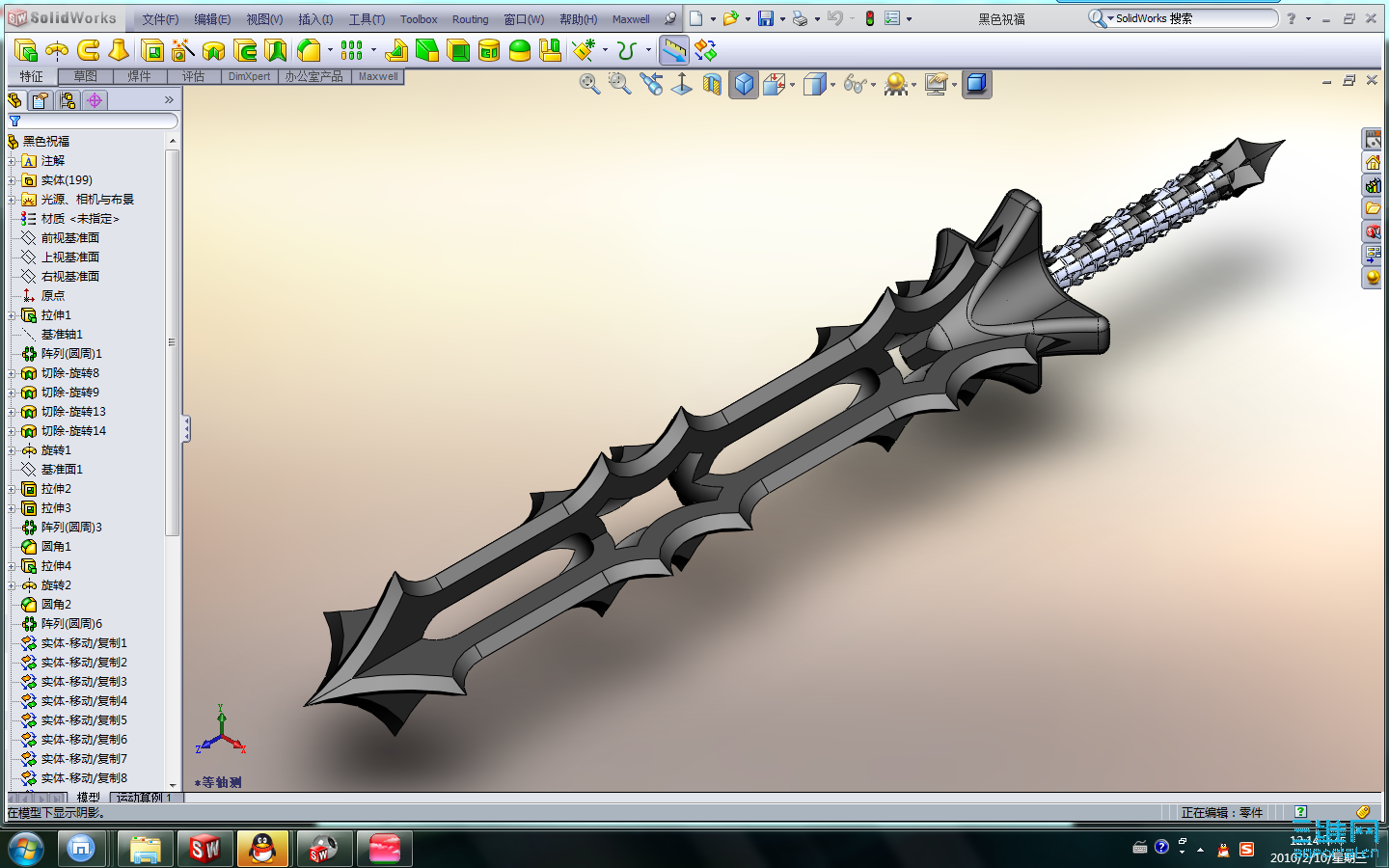The height and width of the screenshot is (868, 1389).
Task: Click the Zoom to Fit icon
Action: (x=589, y=84)
